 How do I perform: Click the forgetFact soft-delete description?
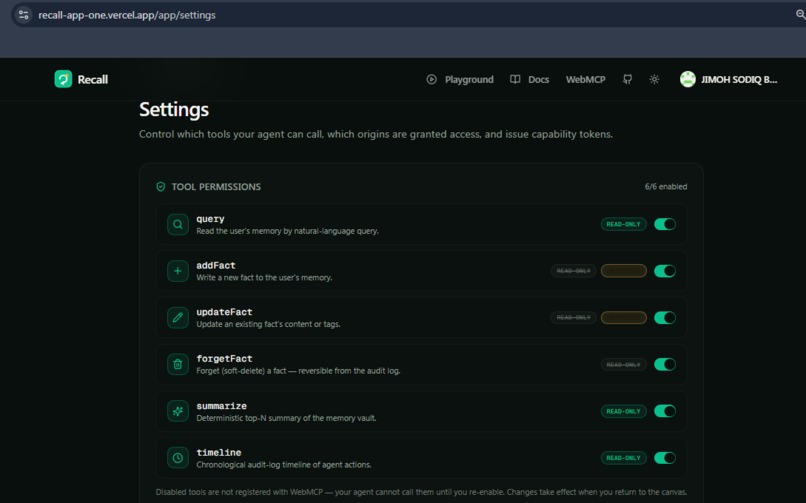coord(298,371)
